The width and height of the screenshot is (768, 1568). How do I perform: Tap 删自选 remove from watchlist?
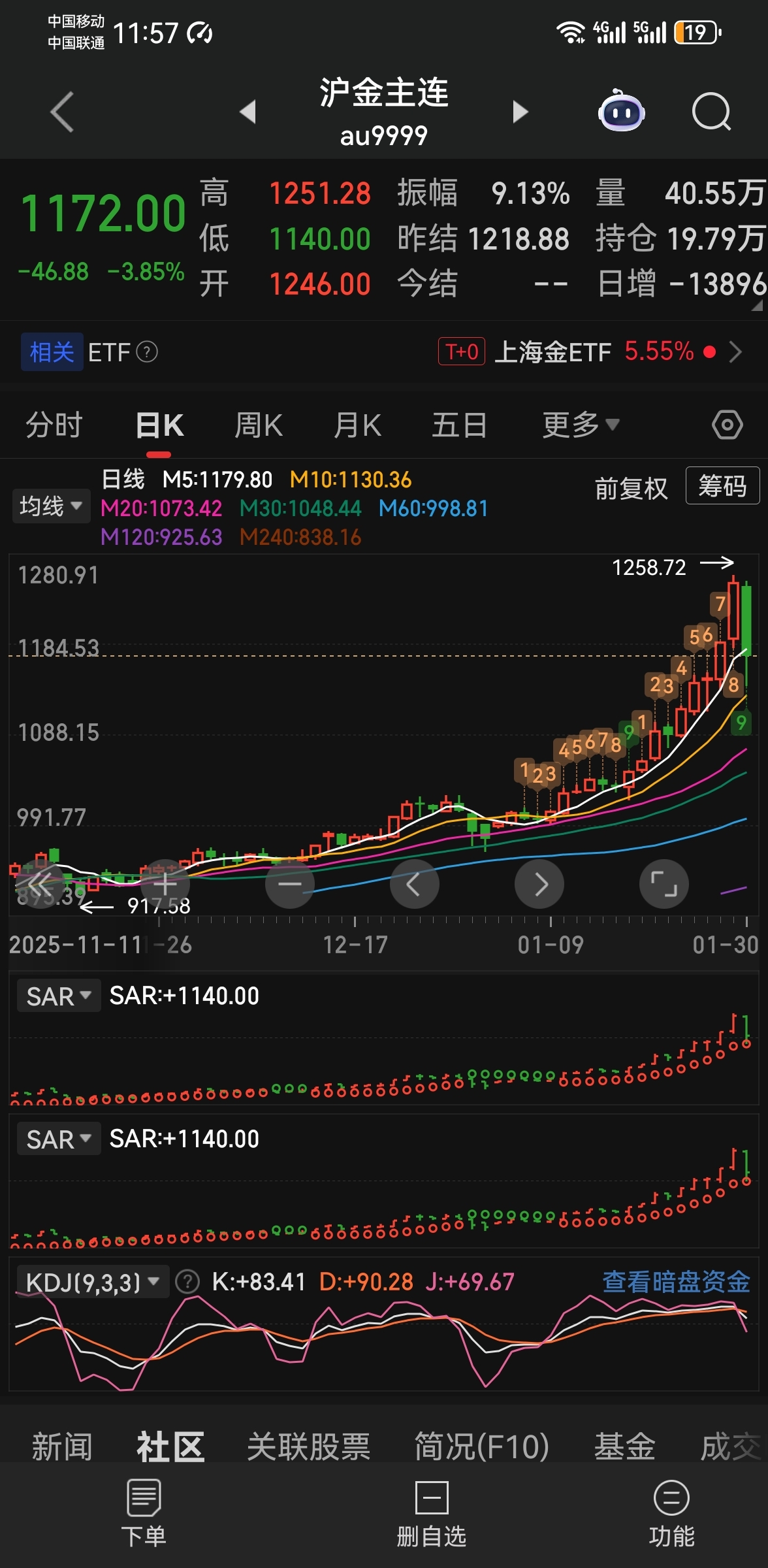tap(432, 1514)
